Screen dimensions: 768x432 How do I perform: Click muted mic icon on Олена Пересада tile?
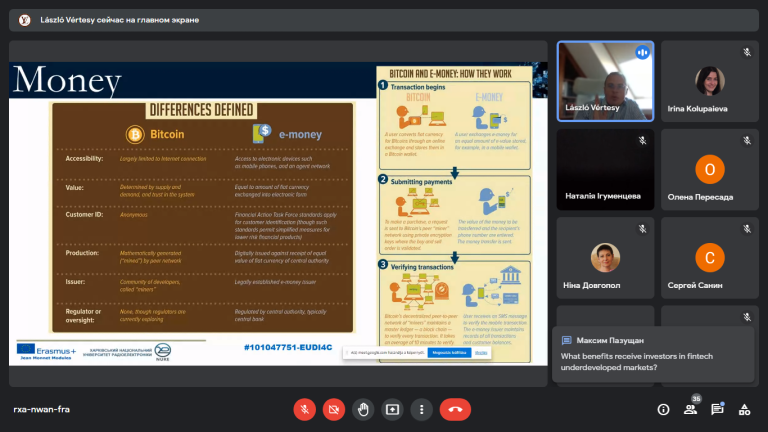(747, 141)
